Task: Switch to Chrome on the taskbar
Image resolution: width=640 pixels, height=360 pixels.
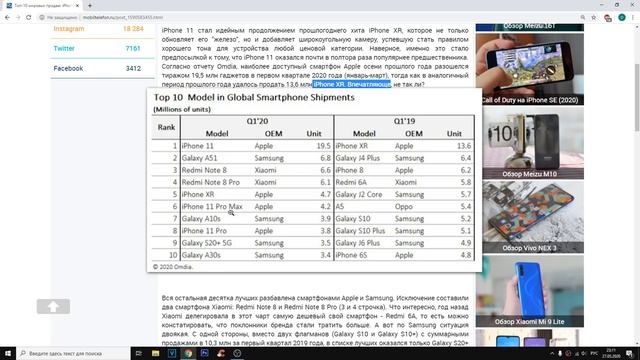Action: tap(188, 353)
